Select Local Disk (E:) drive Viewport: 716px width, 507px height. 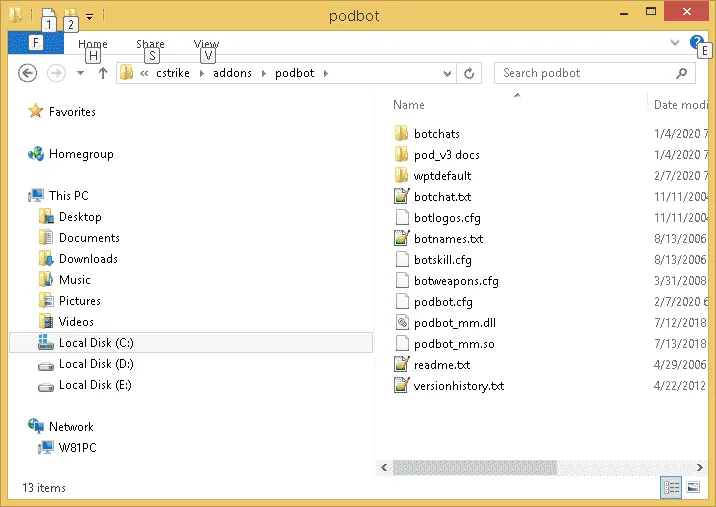[95, 385]
